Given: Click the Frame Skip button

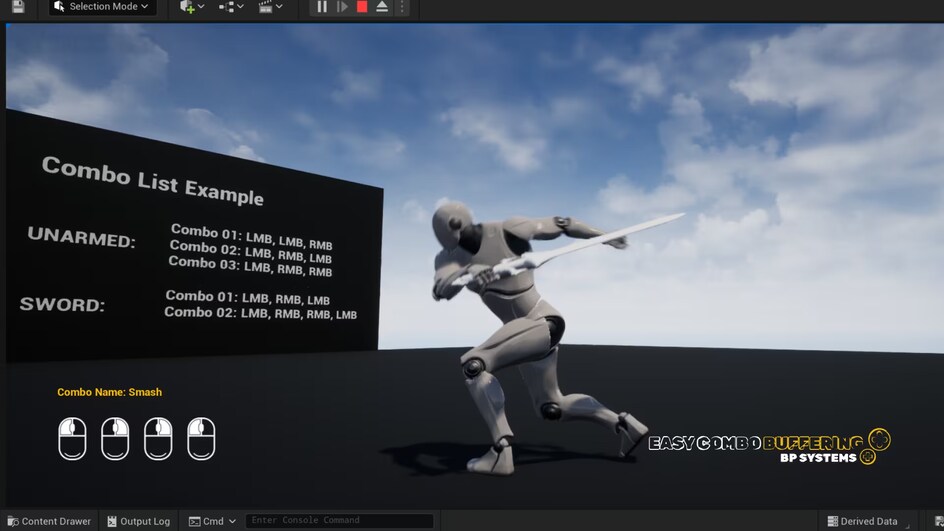Looking at the screenshot, I should 342,7.
